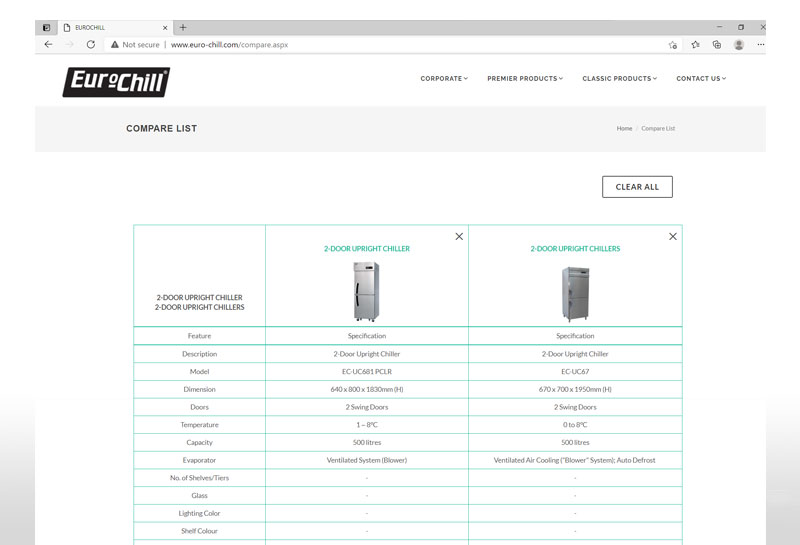The image size is (800, 545).
Task: Open the browser settings ellipsis menu
Action: pyautogui.click(x=761, y=44)
